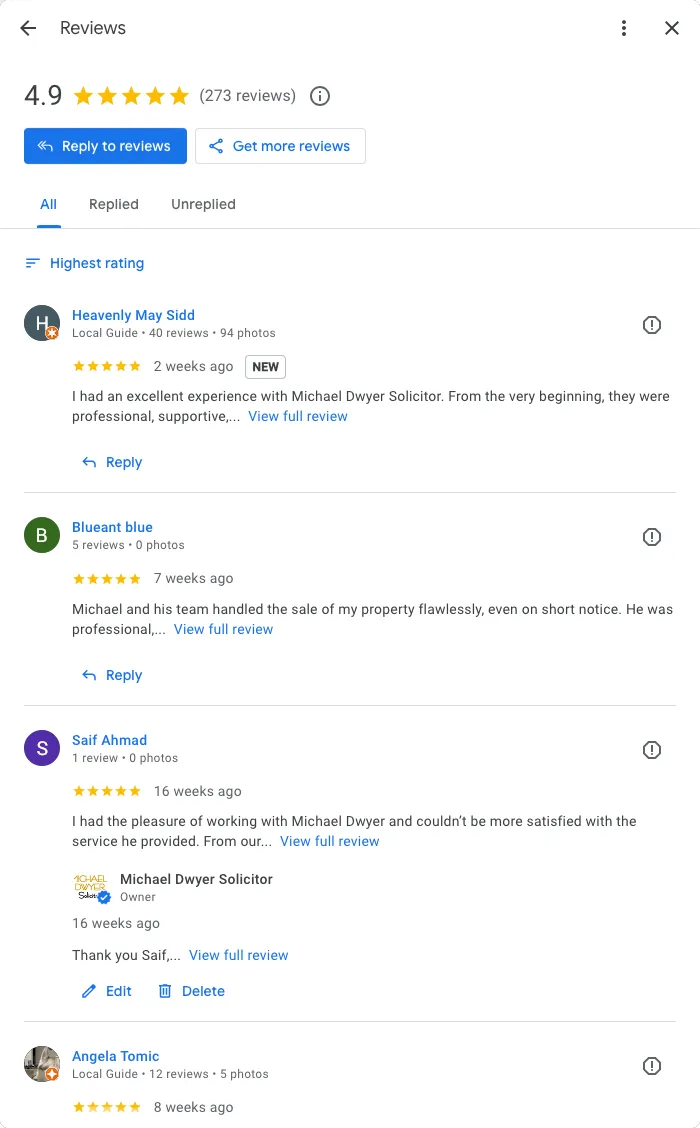
Task: Open Saif Ahmad's profile link
Action: (x=109, y=740)
